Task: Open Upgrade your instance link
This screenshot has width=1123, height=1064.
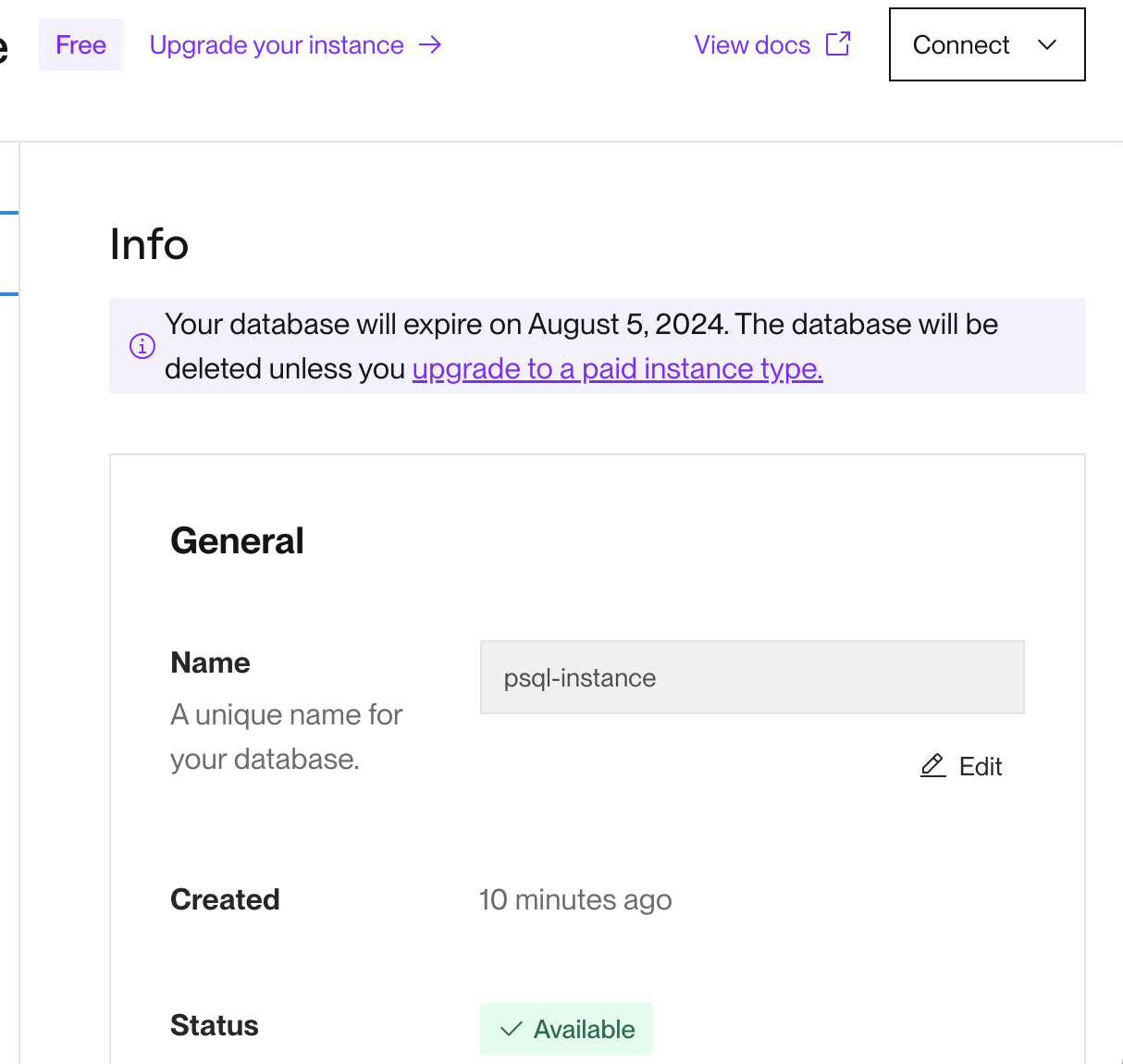Action: (x=277, y=44)
